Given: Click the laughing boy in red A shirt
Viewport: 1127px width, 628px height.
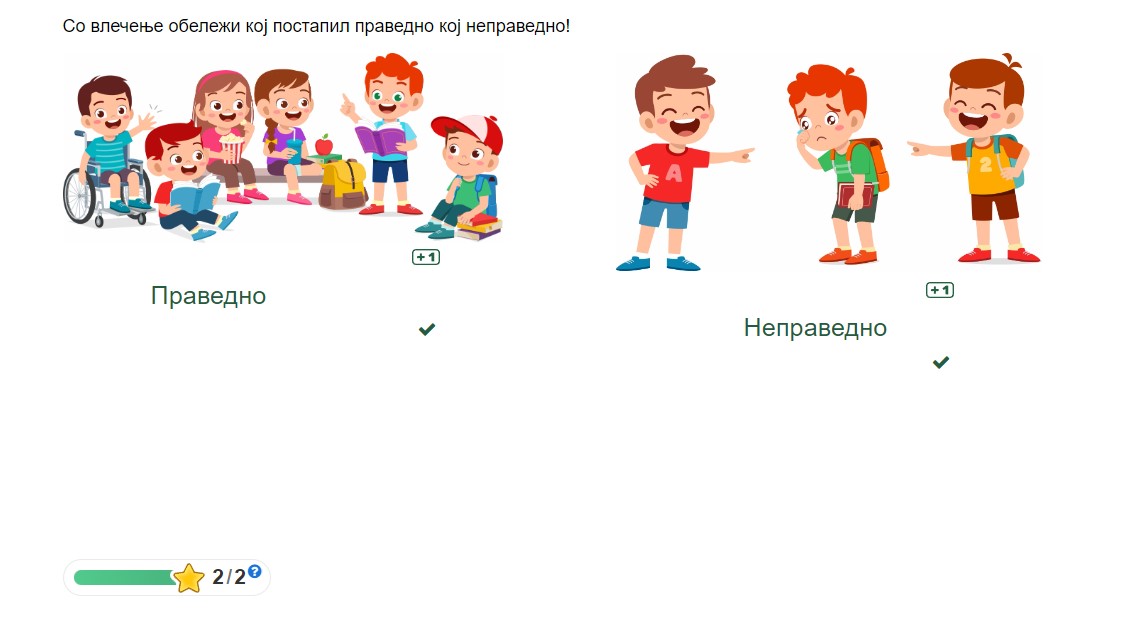Looking at the screenshot, I should coord(679,162).
